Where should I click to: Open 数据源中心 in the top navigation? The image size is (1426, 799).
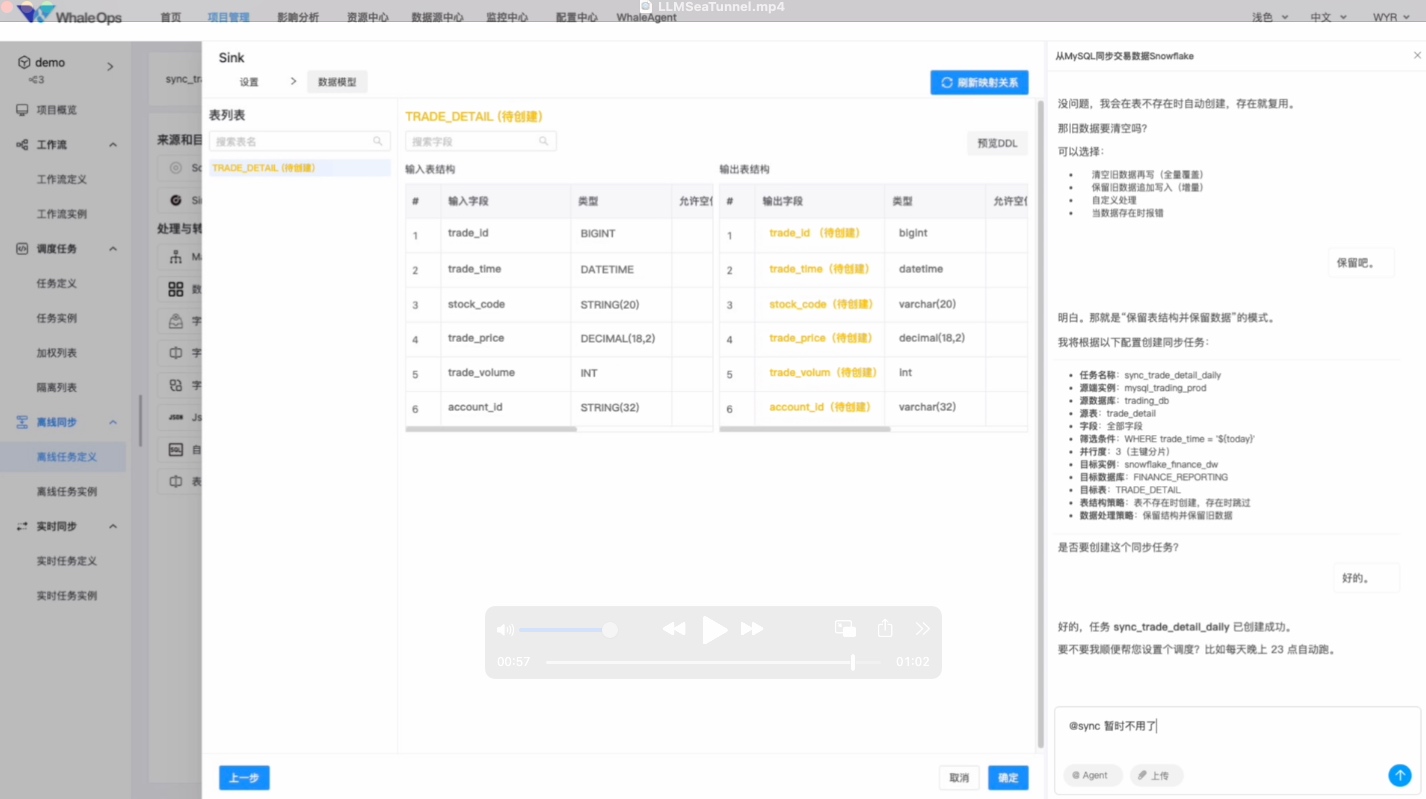(x=437, y=18)
